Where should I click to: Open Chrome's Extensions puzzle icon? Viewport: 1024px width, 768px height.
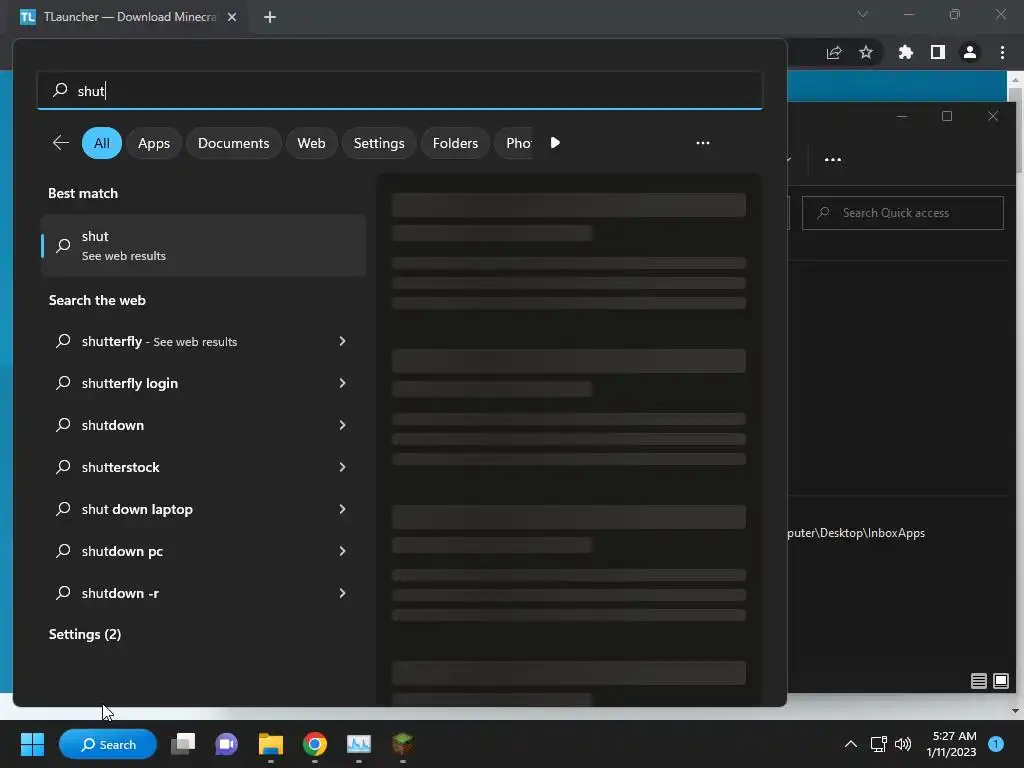(906, 53)
